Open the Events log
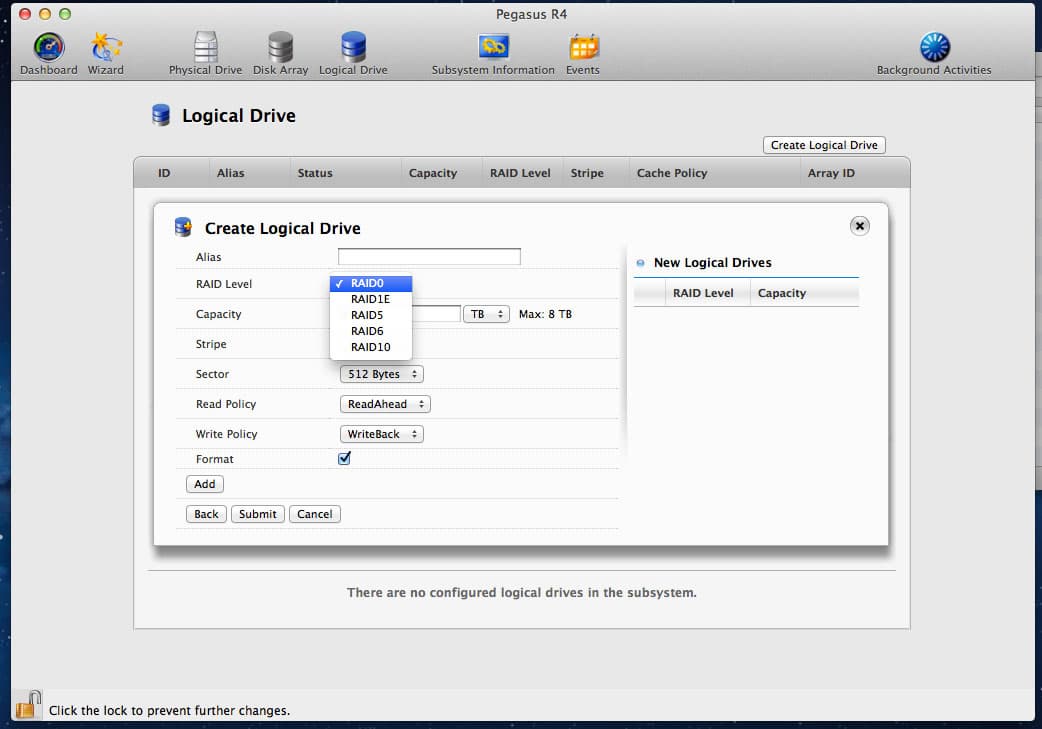 pyautogui.click(x=583, y=54)
